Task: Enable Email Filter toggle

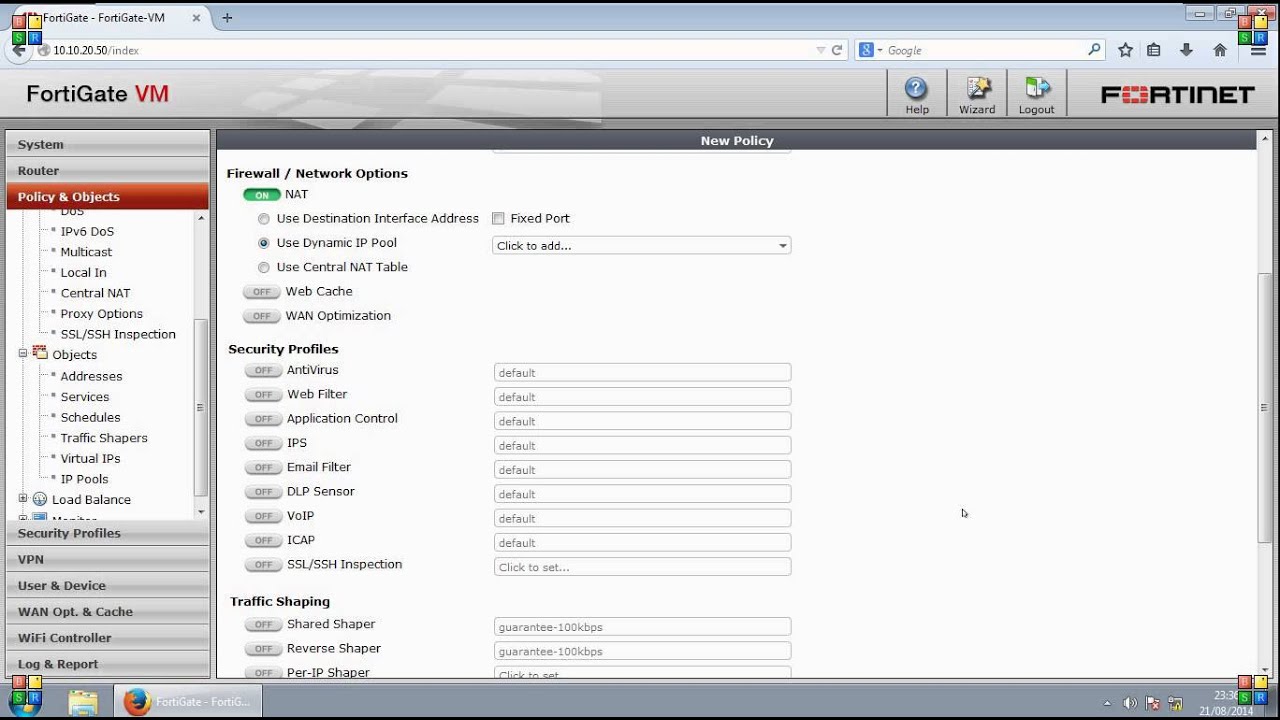Action: pos(263,468)
